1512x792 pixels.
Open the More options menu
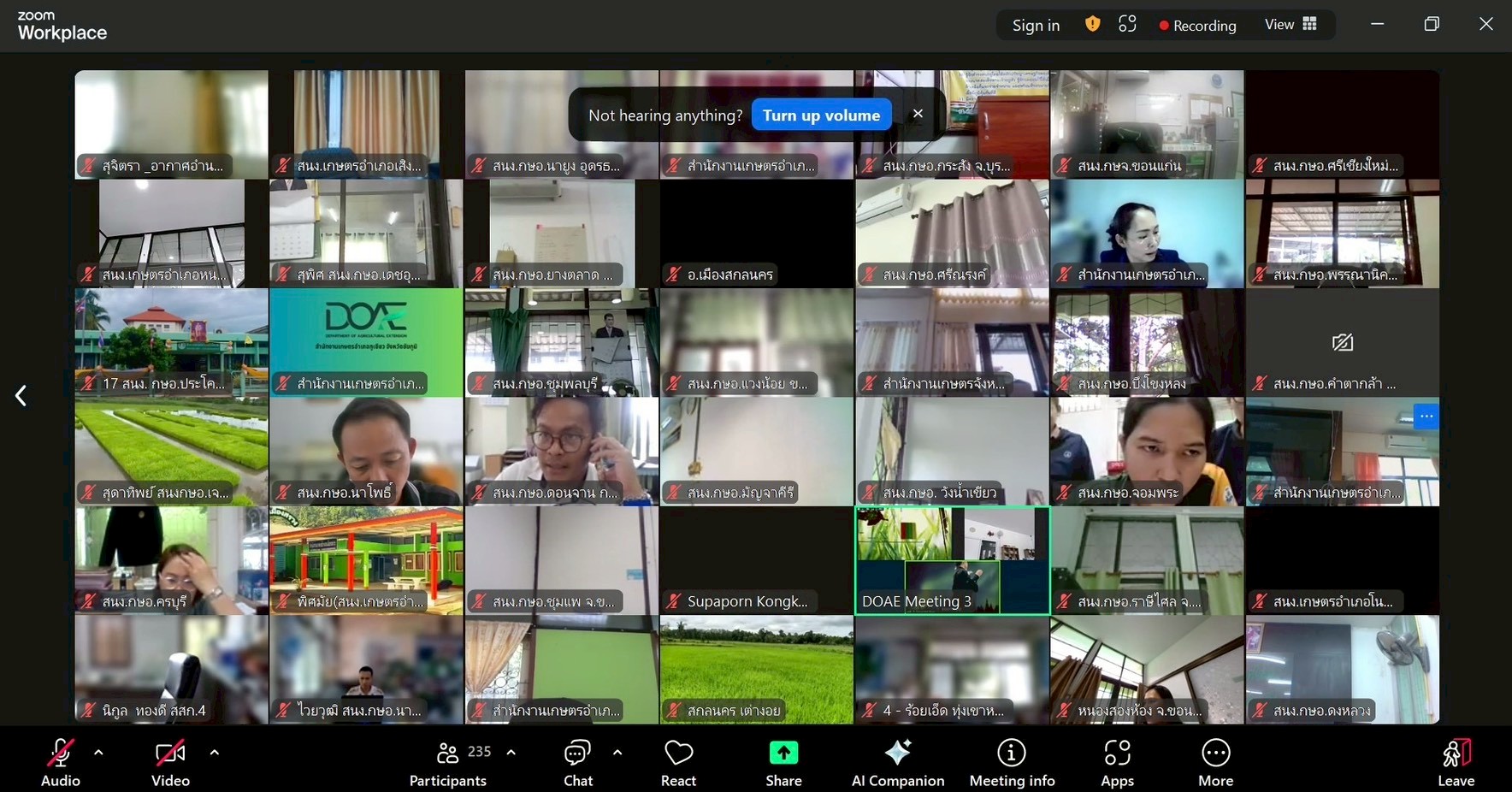point(1215,754)
